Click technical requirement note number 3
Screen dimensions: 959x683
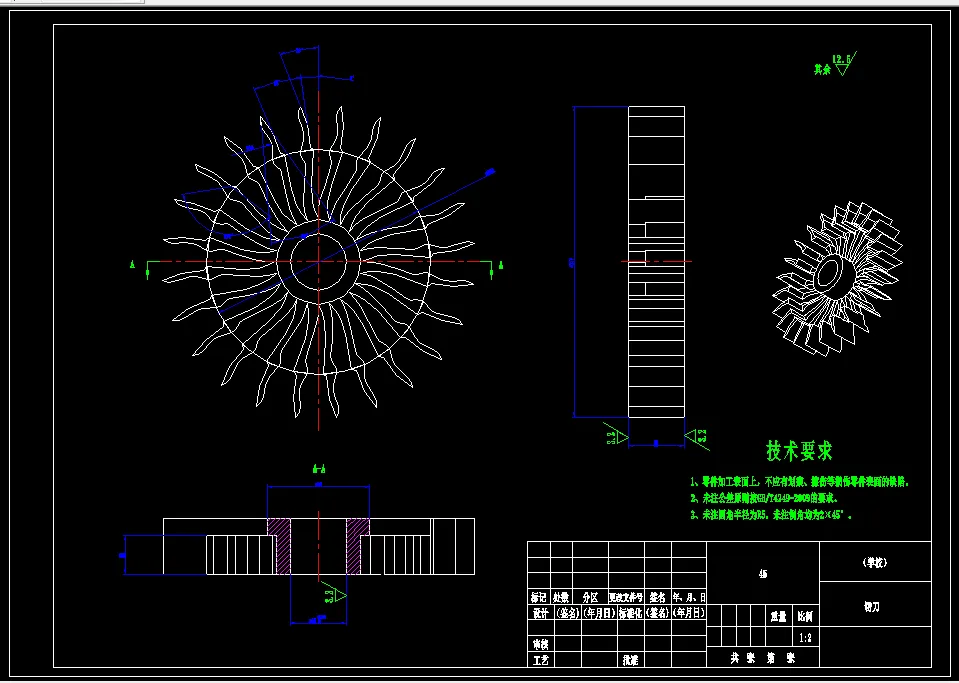(771, 515)
